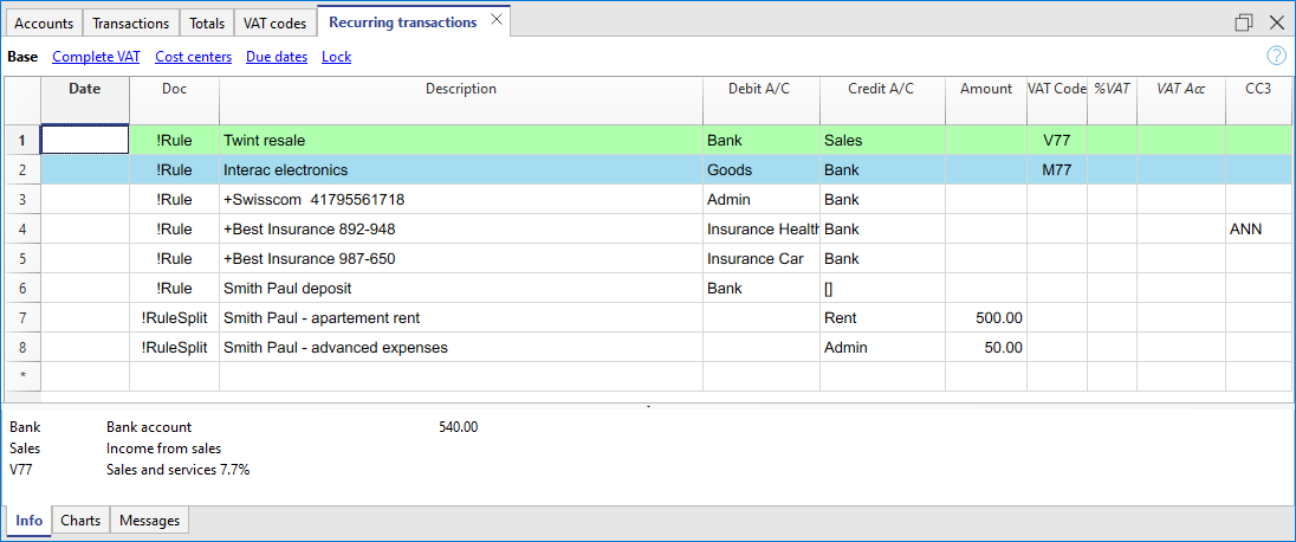Show the Due dates view
The width and height of the screenshot is (1296, 542).
(277, 57)
